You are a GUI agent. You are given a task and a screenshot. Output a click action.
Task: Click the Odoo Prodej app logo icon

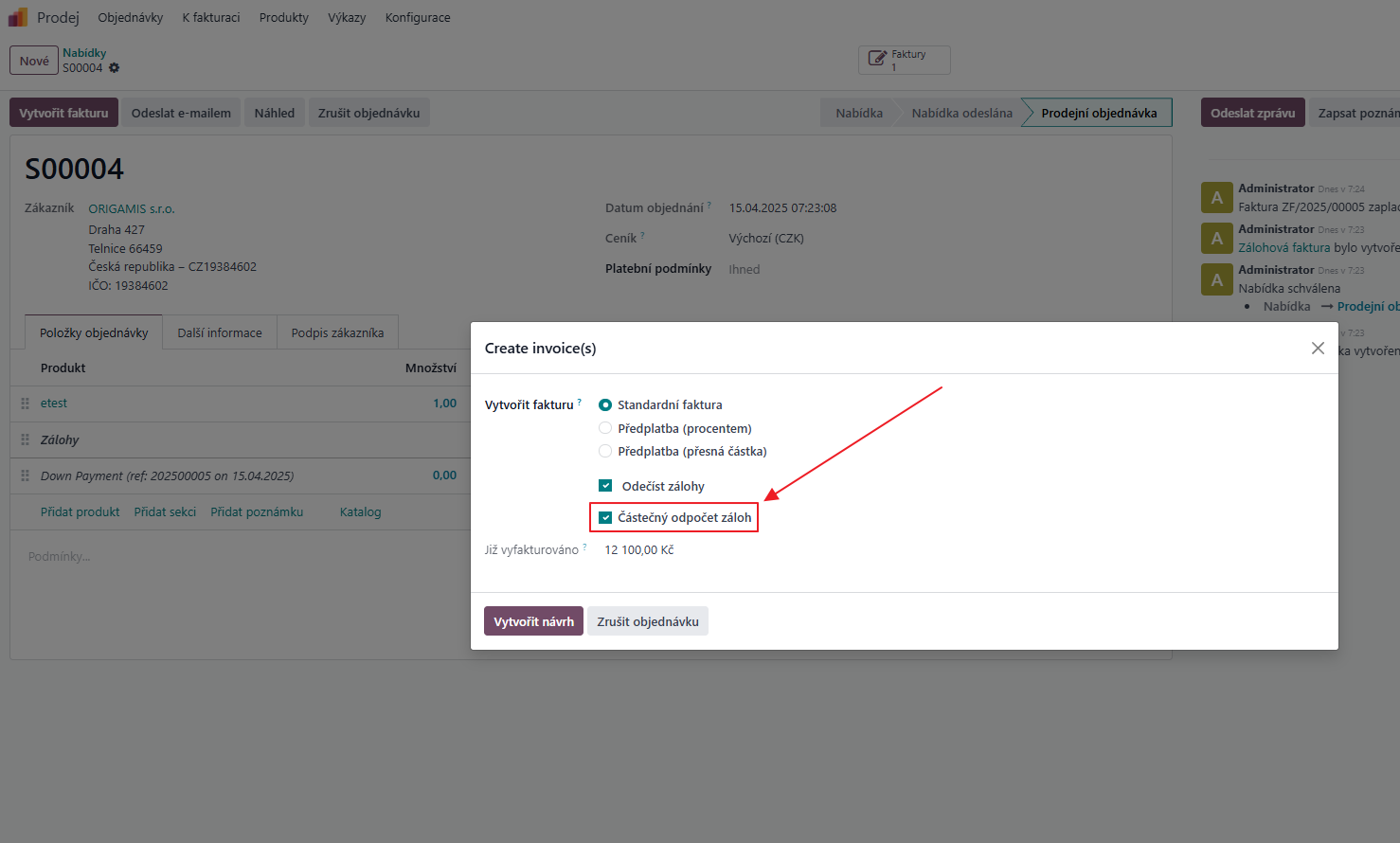18,17
